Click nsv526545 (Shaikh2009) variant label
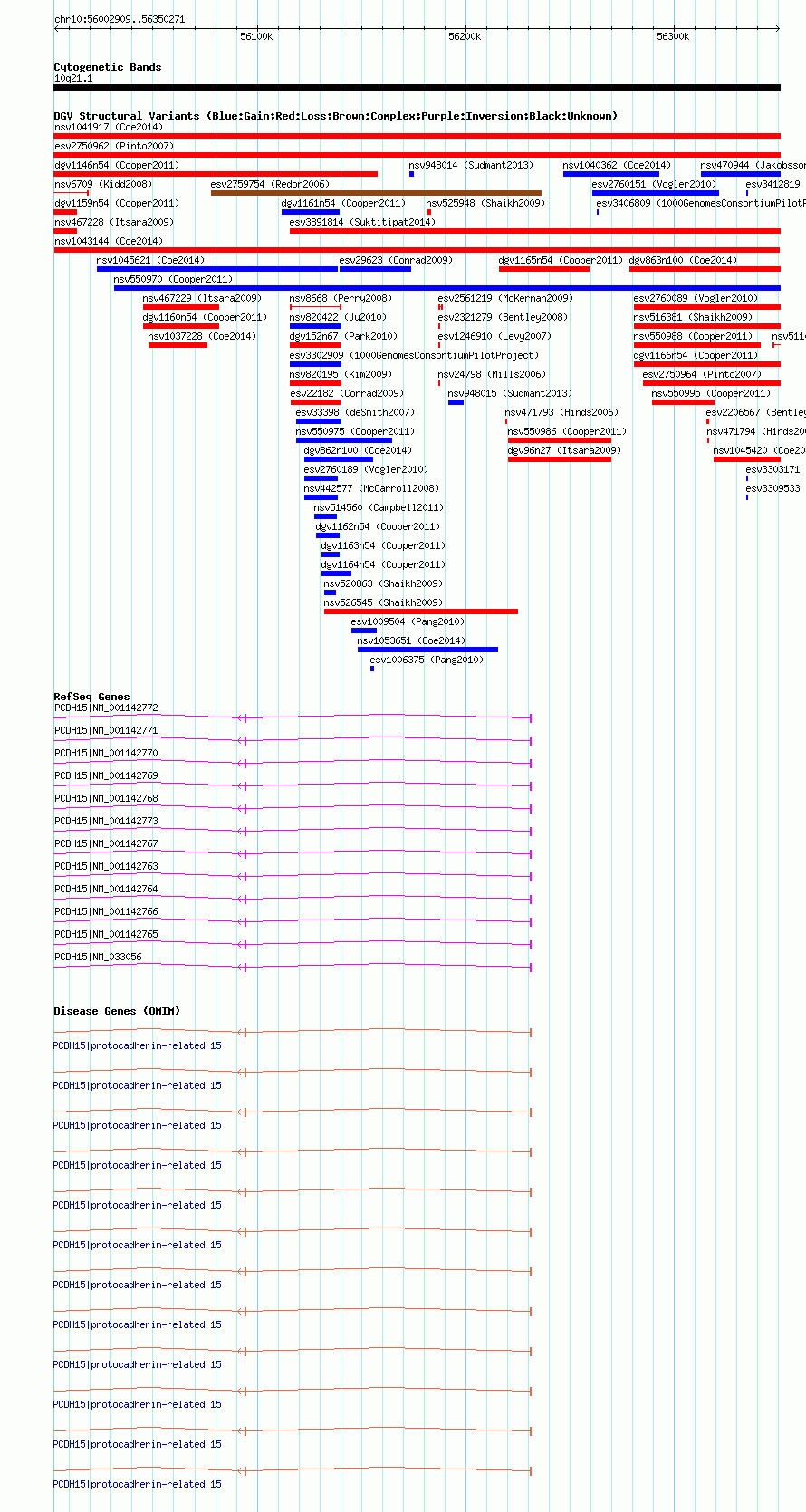This screenshot has height=1512, width=806. [383, 602]
